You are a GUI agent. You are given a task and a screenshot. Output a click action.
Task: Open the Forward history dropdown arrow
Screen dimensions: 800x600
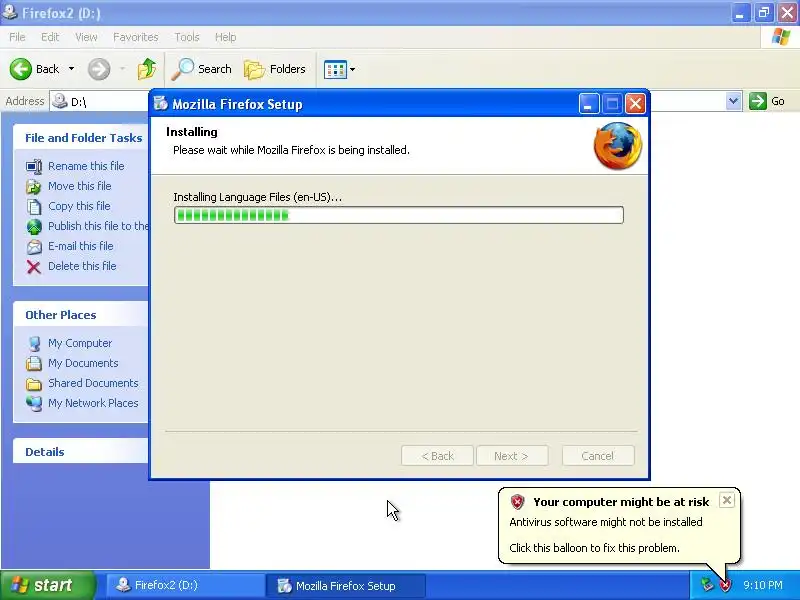(122, 69)
